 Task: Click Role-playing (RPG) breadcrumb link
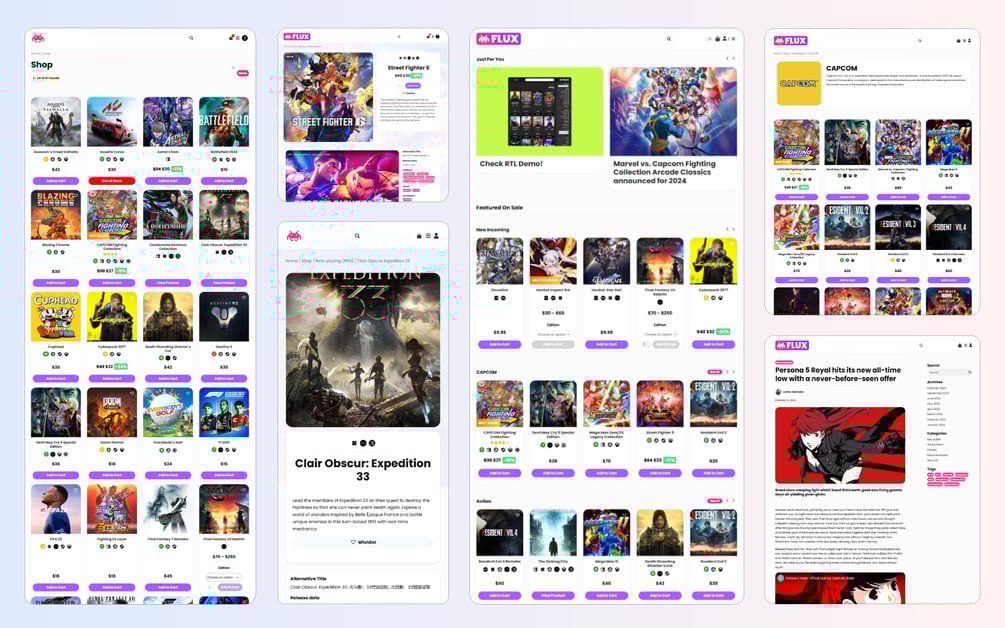coord(334,261)
